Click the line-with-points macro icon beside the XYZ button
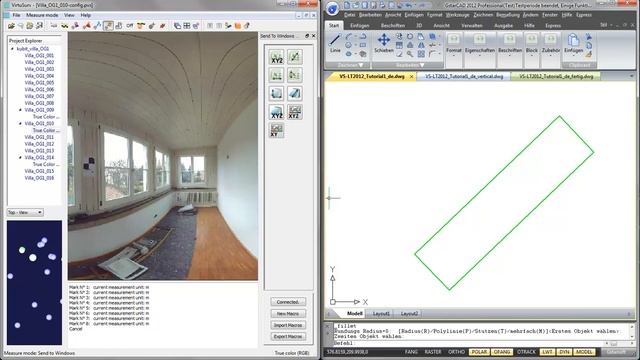Screen dimensions: 640x360 294,57
